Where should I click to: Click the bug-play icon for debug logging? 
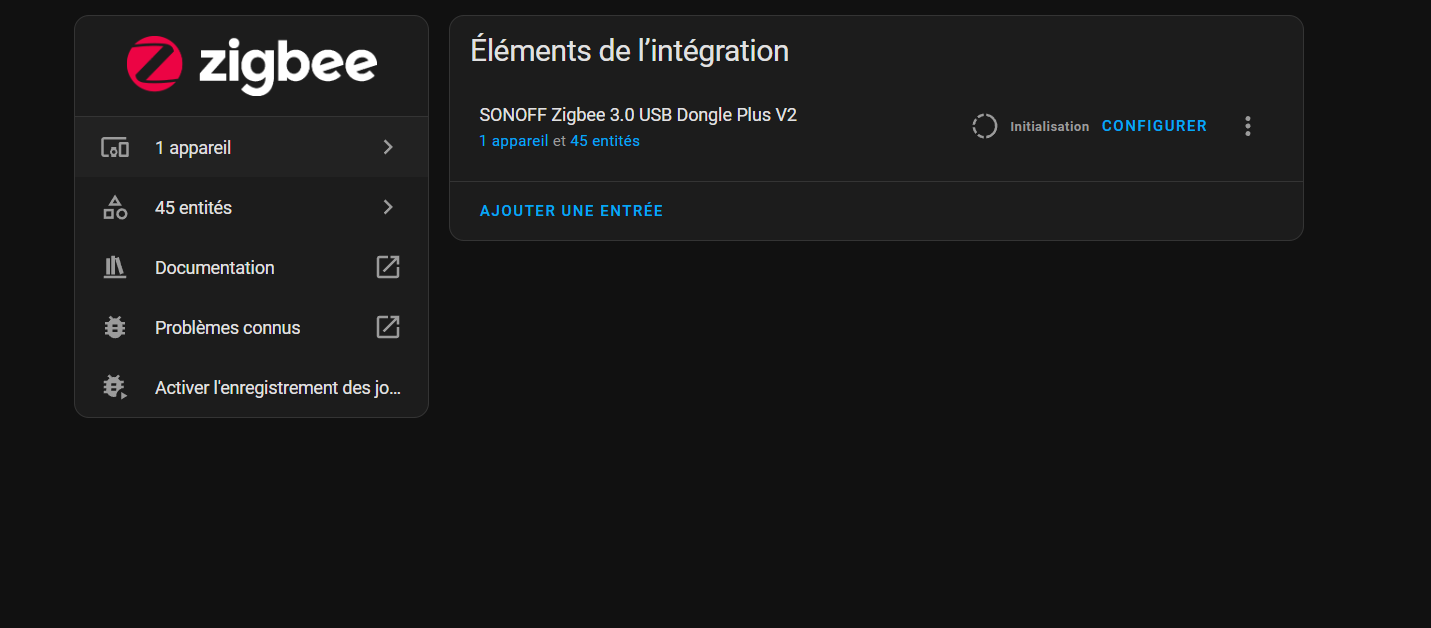(x=115, y=388)
